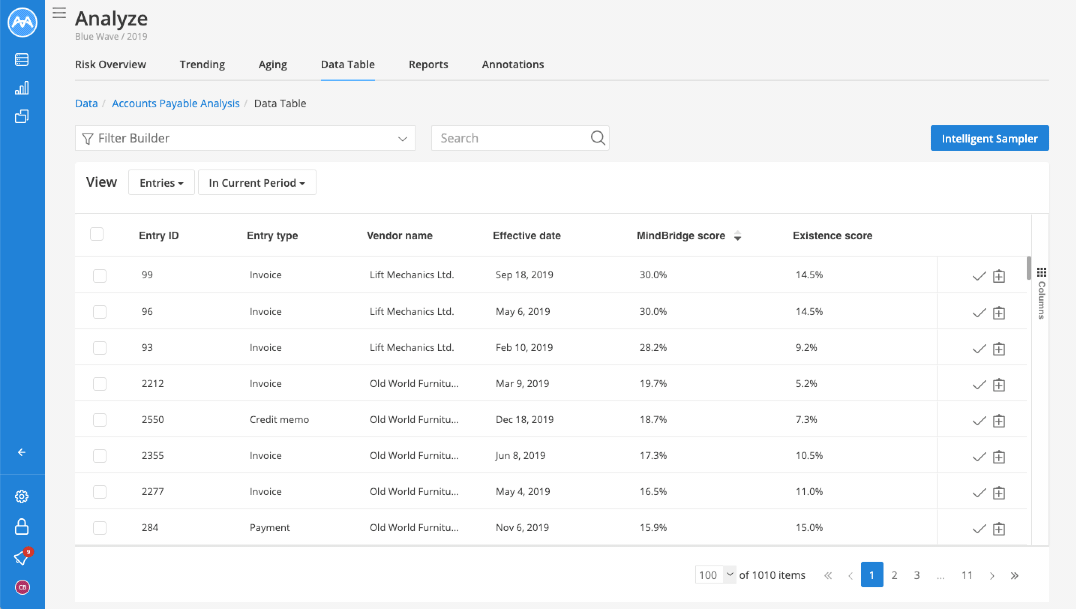Sort by the MindBridge score column arrows
This screenshot has height=609, width=1076.
point(737,236)
